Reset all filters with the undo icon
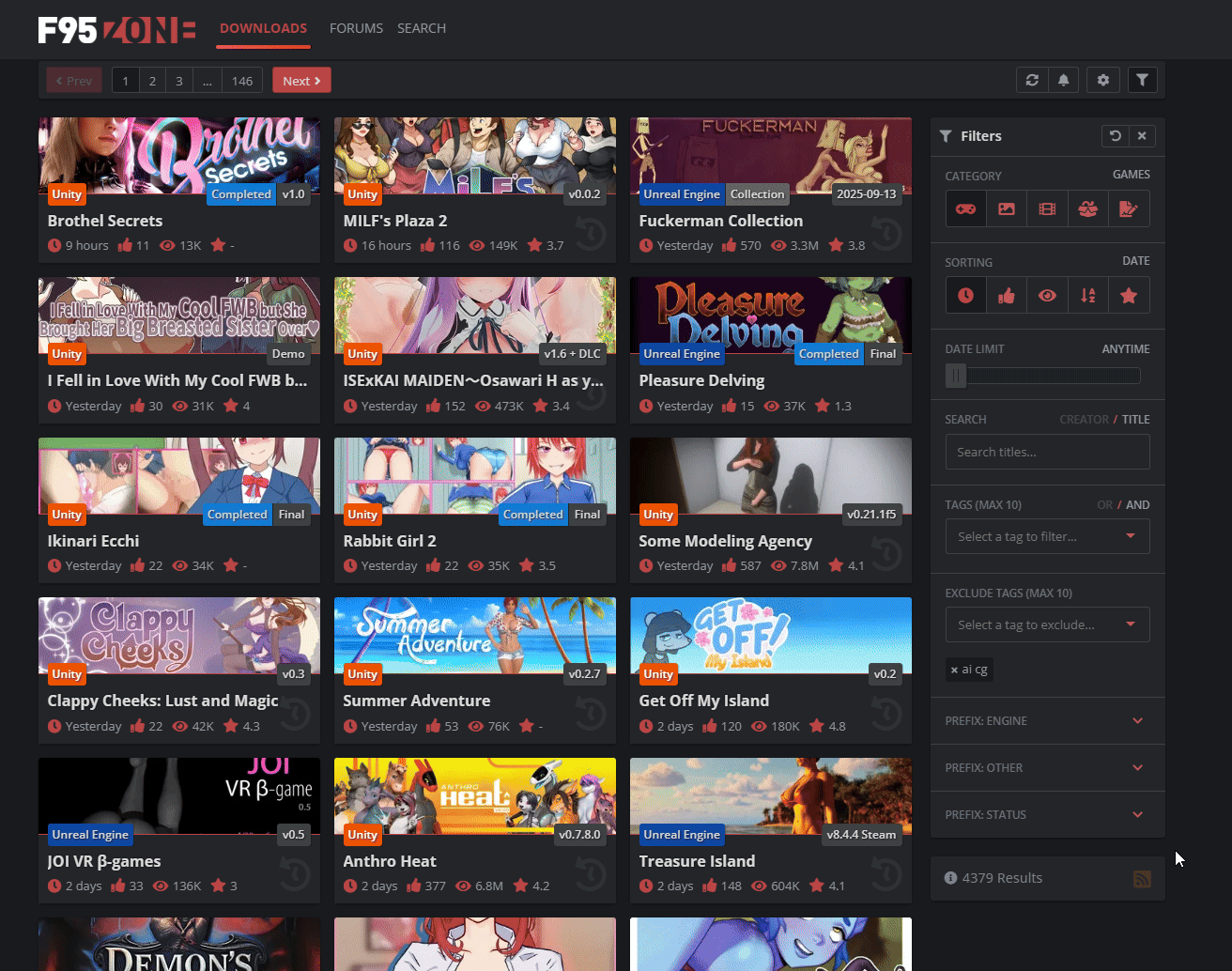This screenshot has height=971, width=1232. pos(1116,136)
